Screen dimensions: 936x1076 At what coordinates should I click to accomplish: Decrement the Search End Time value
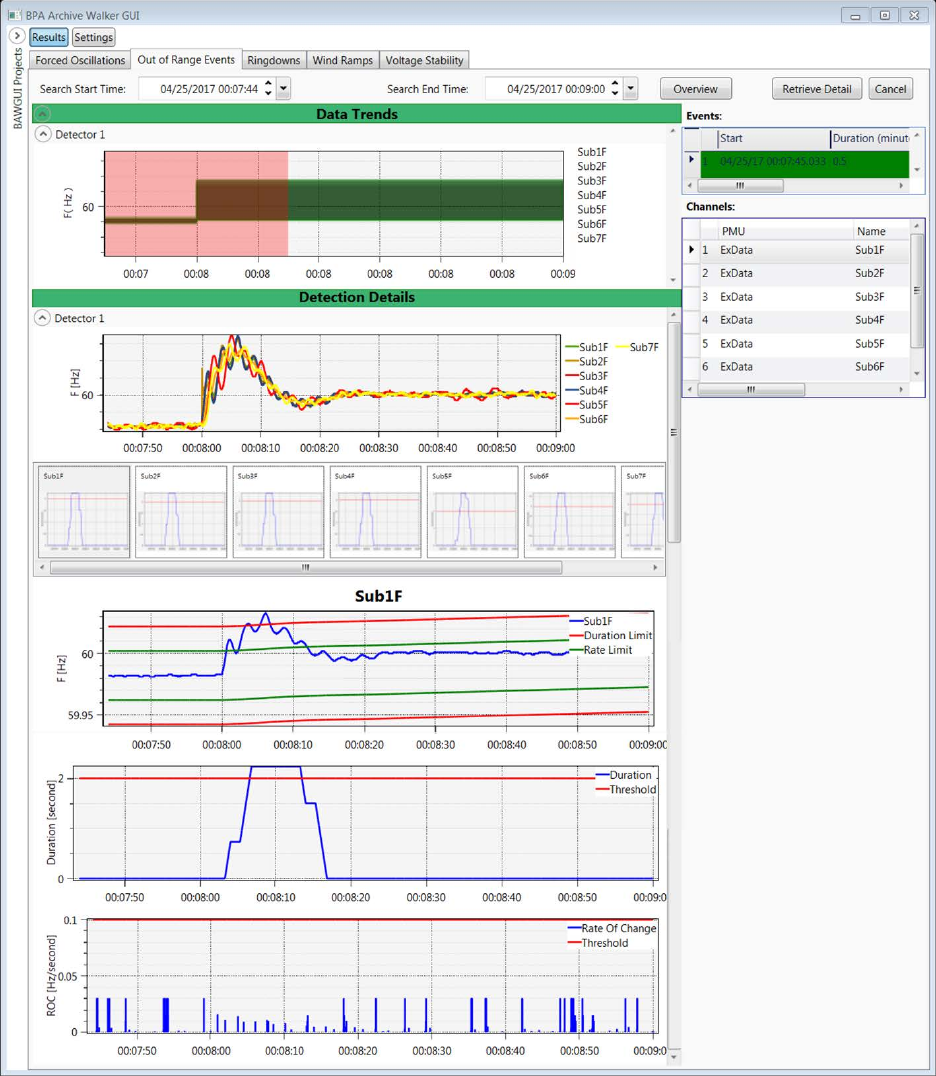pyautogui.click(x=615, y=94)
